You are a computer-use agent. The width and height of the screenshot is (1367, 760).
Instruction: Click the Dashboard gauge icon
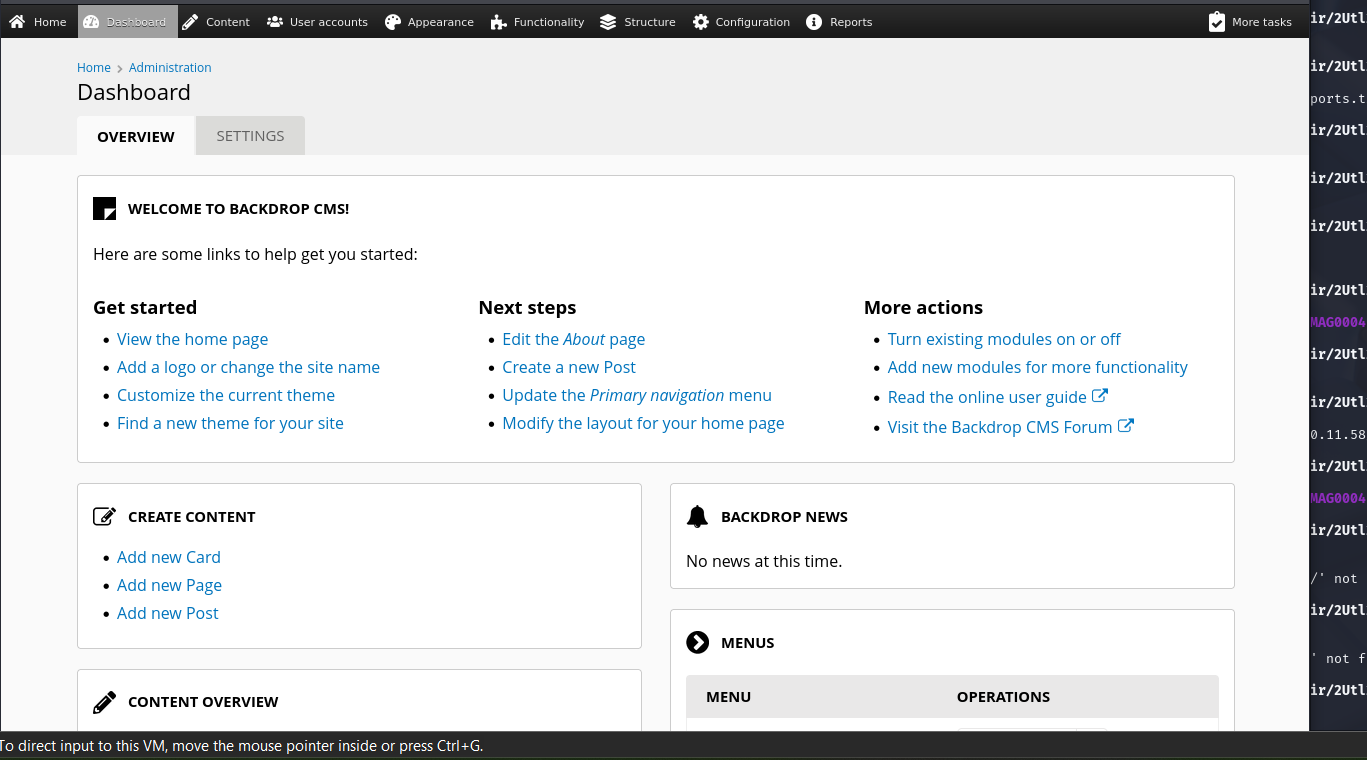coord(91,22)
